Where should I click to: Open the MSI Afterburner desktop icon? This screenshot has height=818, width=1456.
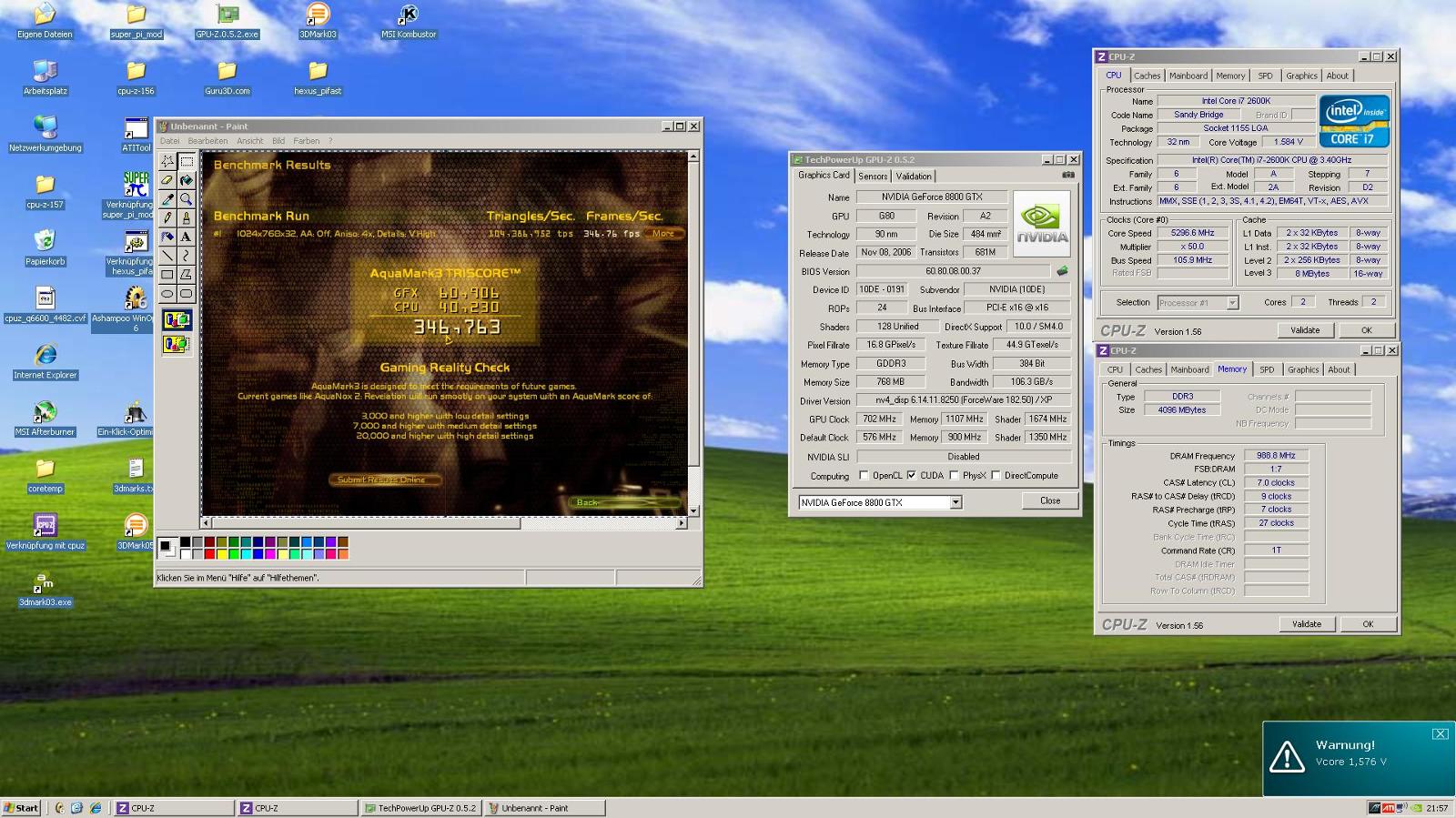pos(45,419)
